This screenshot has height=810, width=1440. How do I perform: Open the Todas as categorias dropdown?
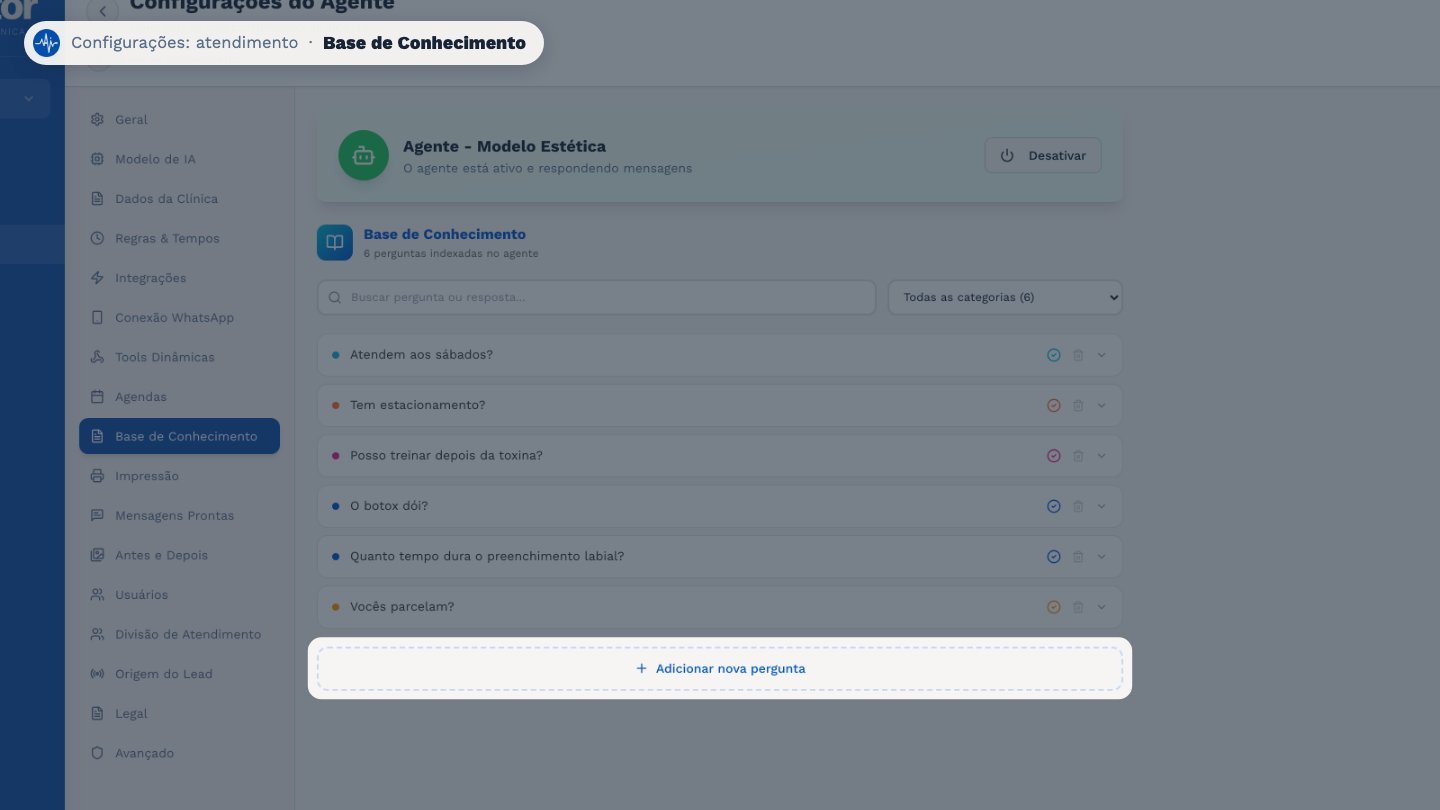1005,297
